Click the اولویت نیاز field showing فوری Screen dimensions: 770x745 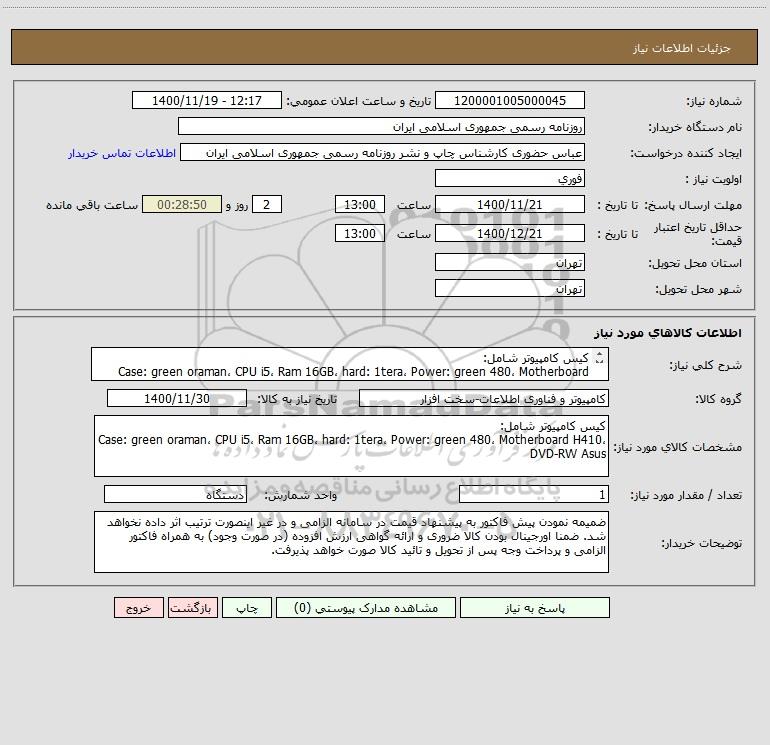pyautogui.click(x=510, y=178)
